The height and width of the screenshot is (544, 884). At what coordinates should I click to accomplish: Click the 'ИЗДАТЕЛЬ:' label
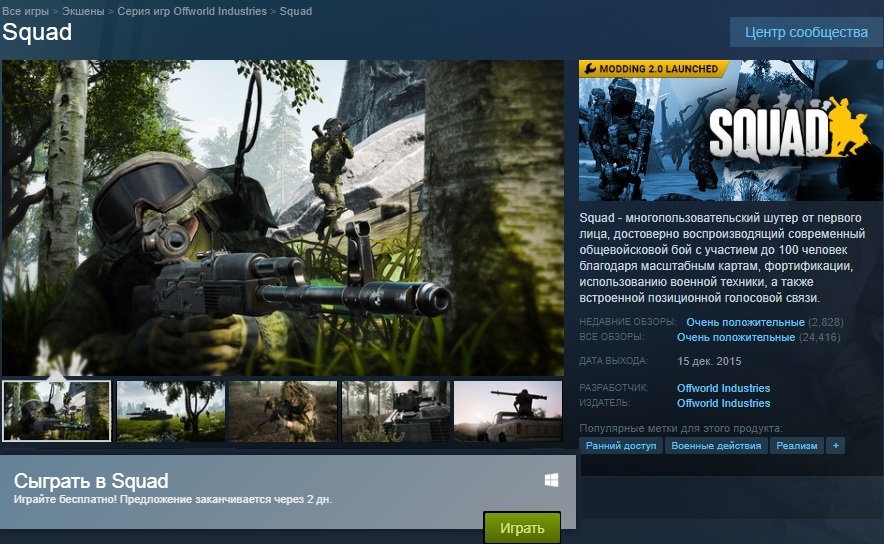click(605, 403)
